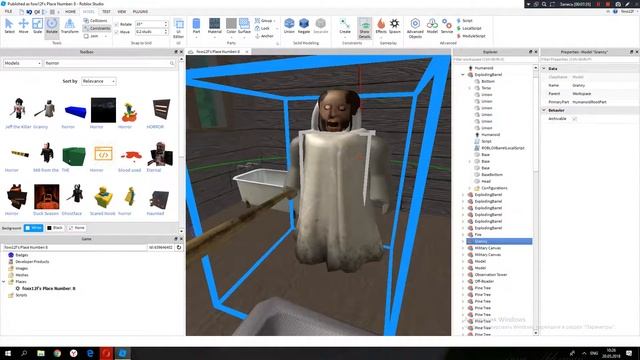Negate the selected part
Screen dimensions: 640x360
[x=304, y=26]
